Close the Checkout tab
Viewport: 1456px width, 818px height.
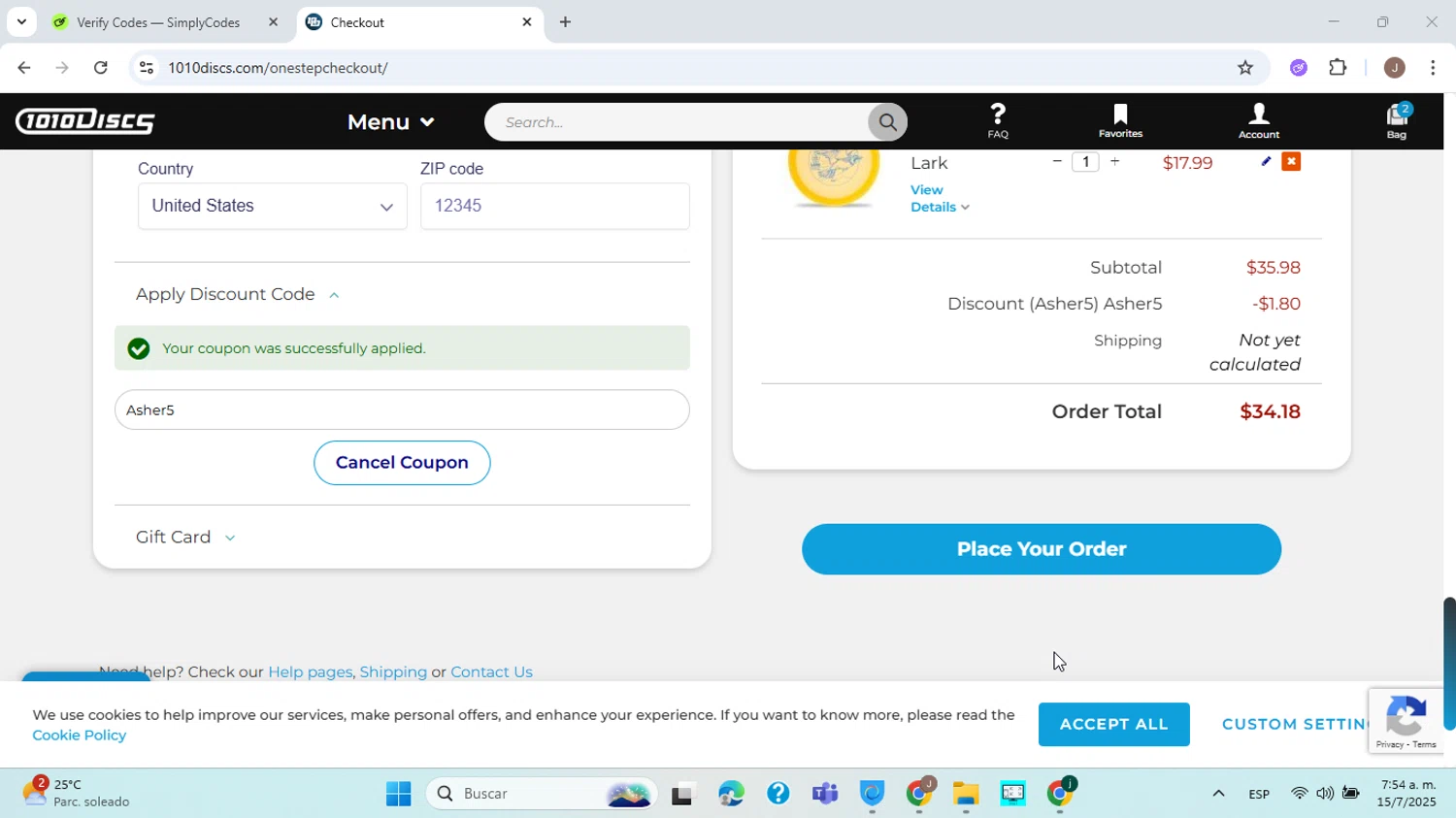(527, 21)
